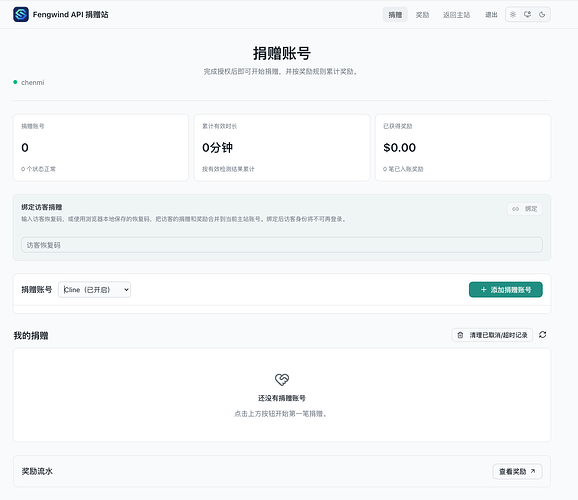
Task: Click the 按有效检测结果累计 text
Action: [x=228, y=169]
